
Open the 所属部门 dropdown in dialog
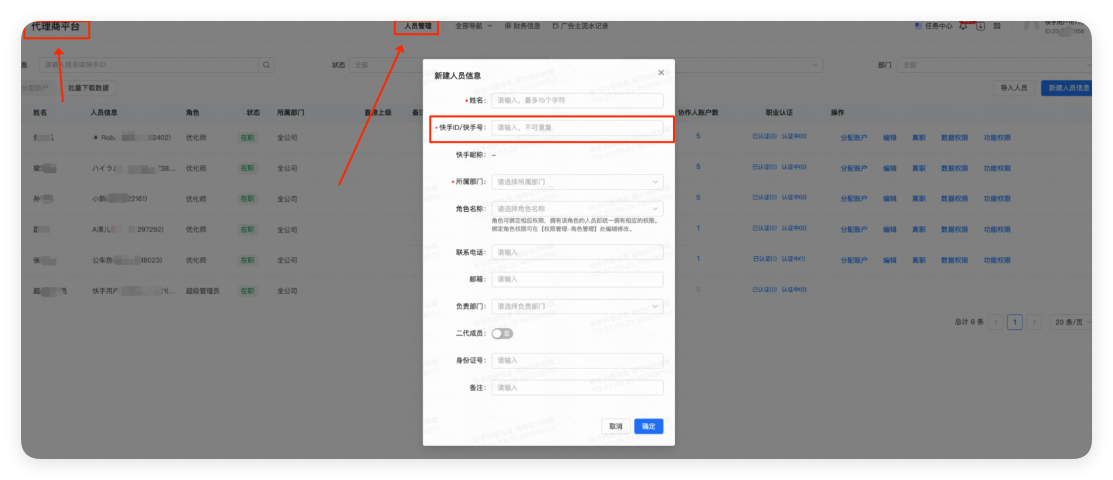pyautogui.click(x=577, y=182)
